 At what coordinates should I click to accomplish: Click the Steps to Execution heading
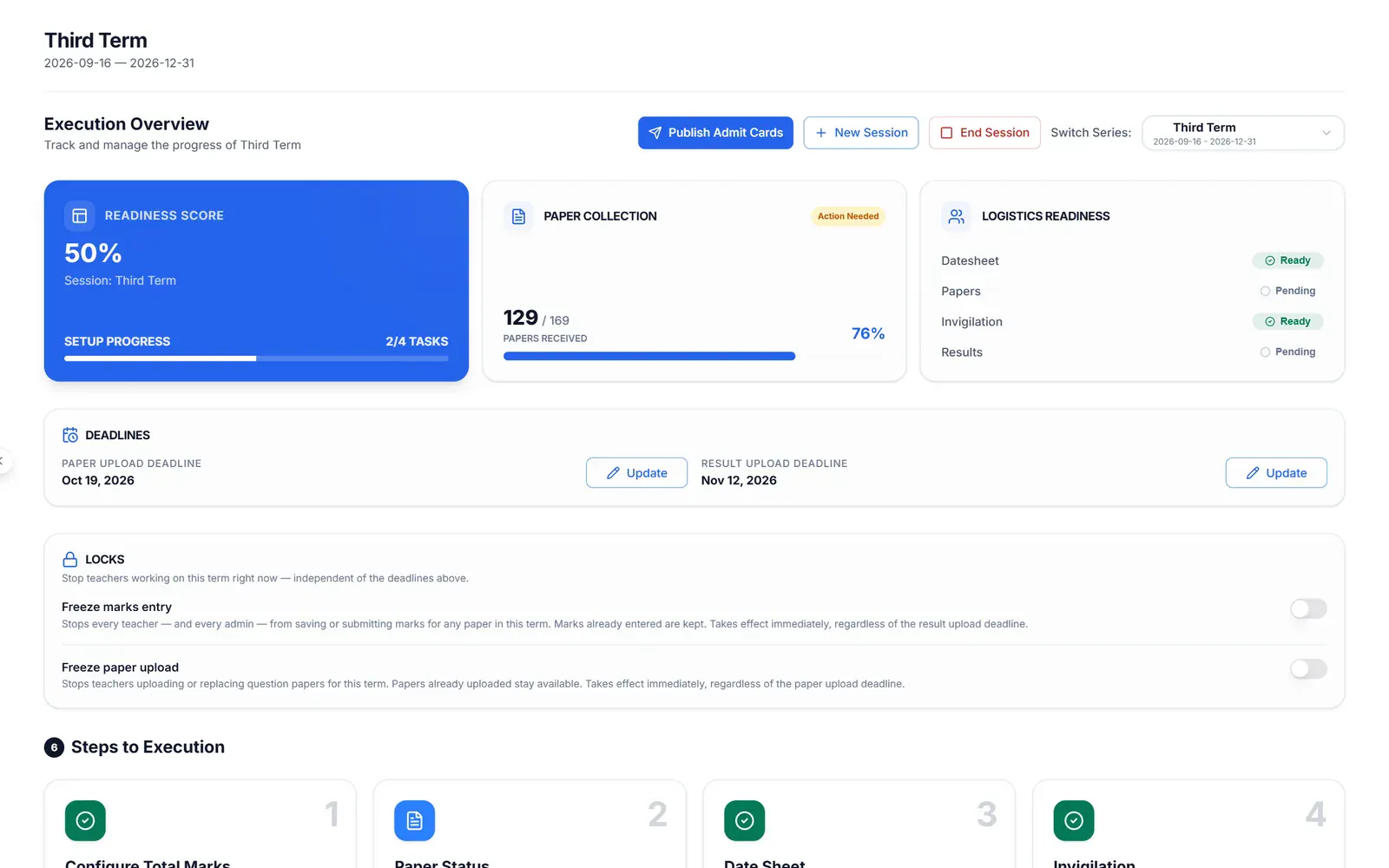pos(148,747)
